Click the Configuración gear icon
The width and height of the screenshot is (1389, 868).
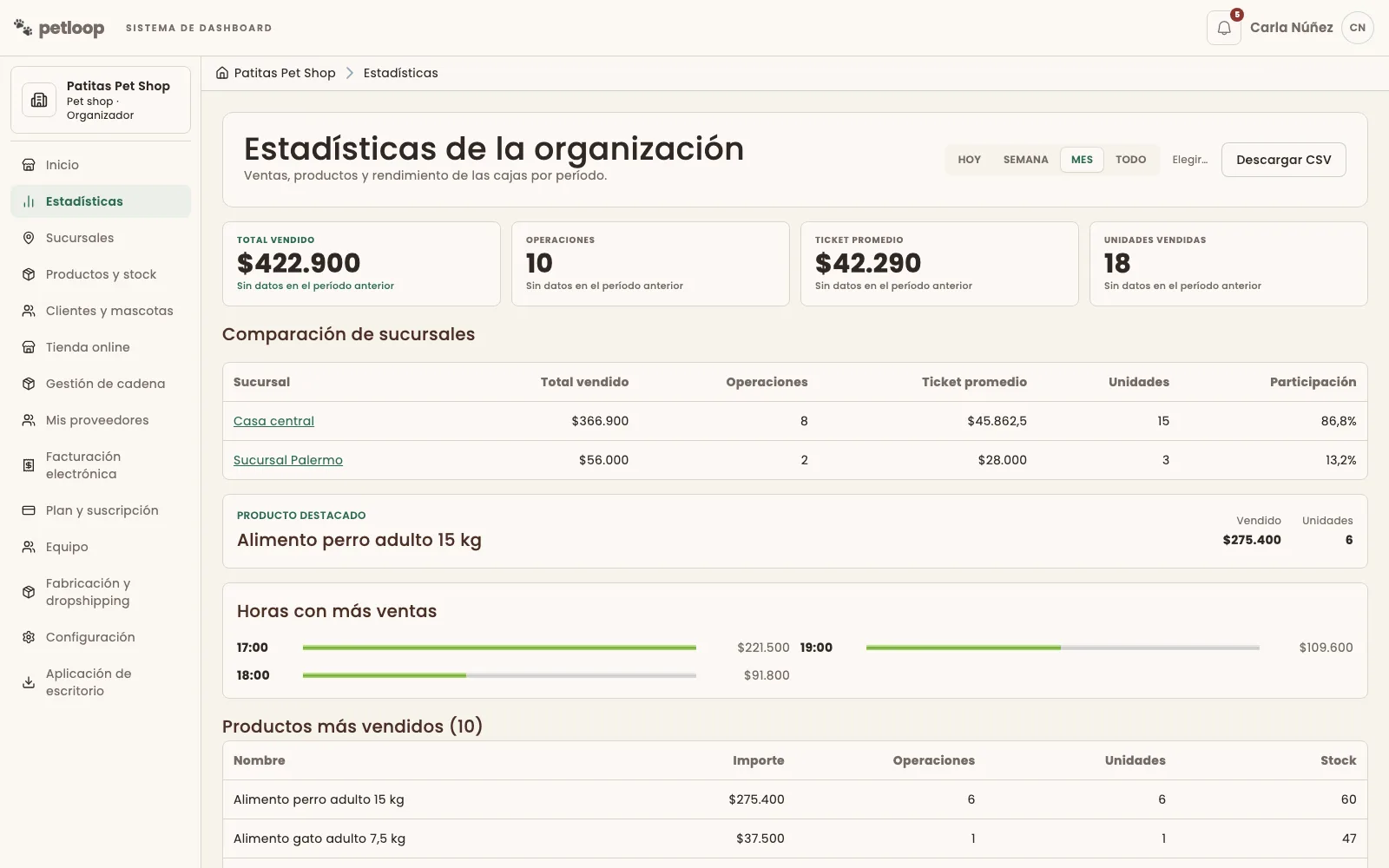(29, 637)
